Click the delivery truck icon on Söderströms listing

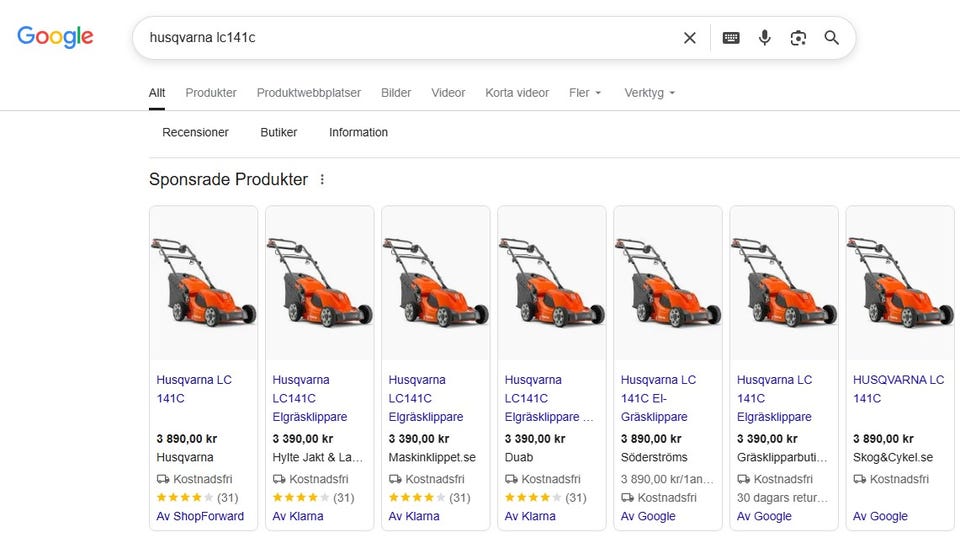(x=627, y=498)
